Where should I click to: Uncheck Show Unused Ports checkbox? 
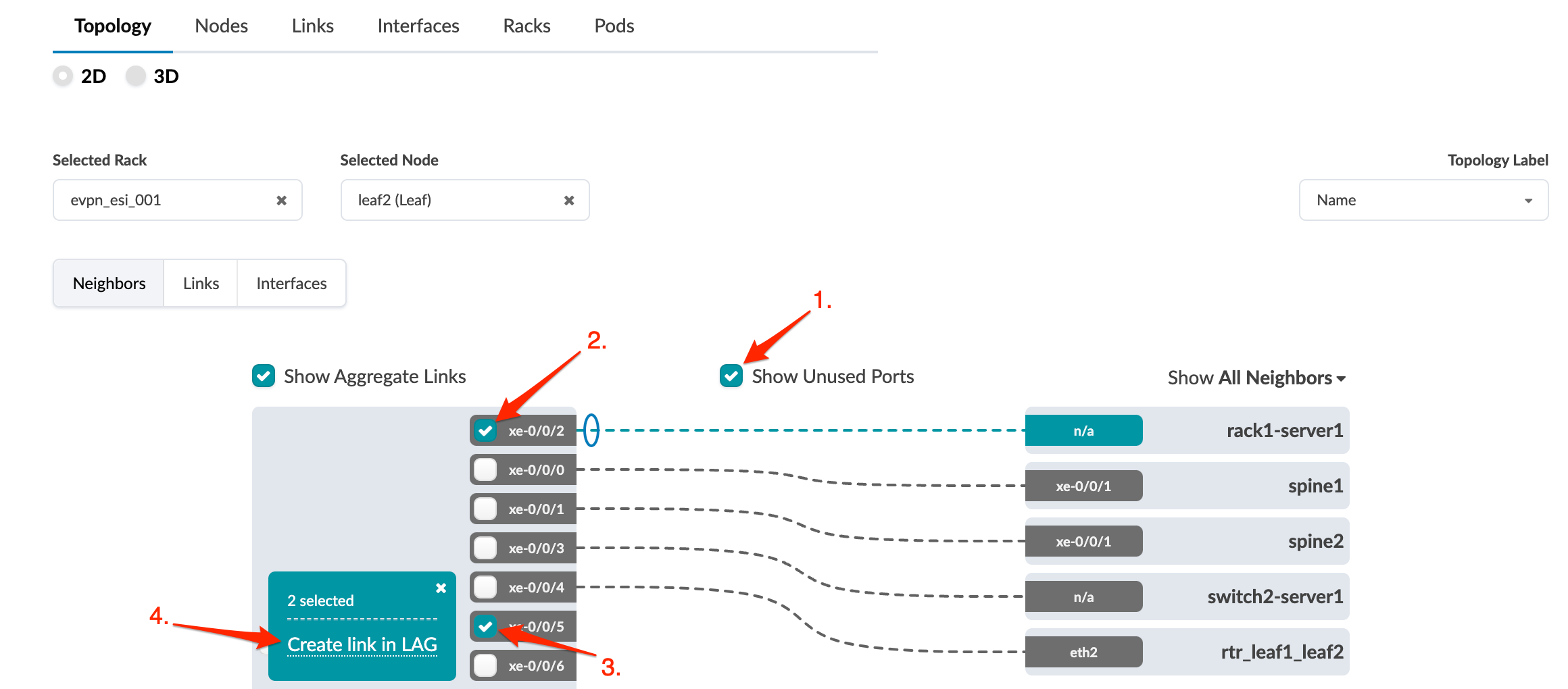[731, 376]
